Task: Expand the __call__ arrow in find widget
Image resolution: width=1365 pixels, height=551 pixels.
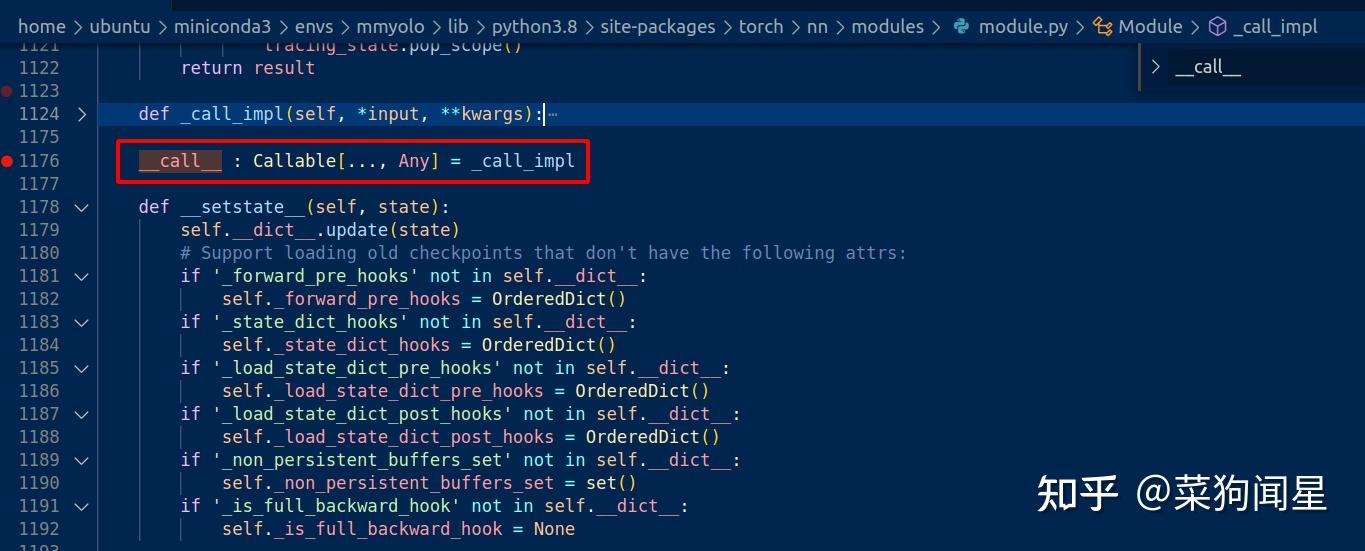Action: pos(1156,67)
